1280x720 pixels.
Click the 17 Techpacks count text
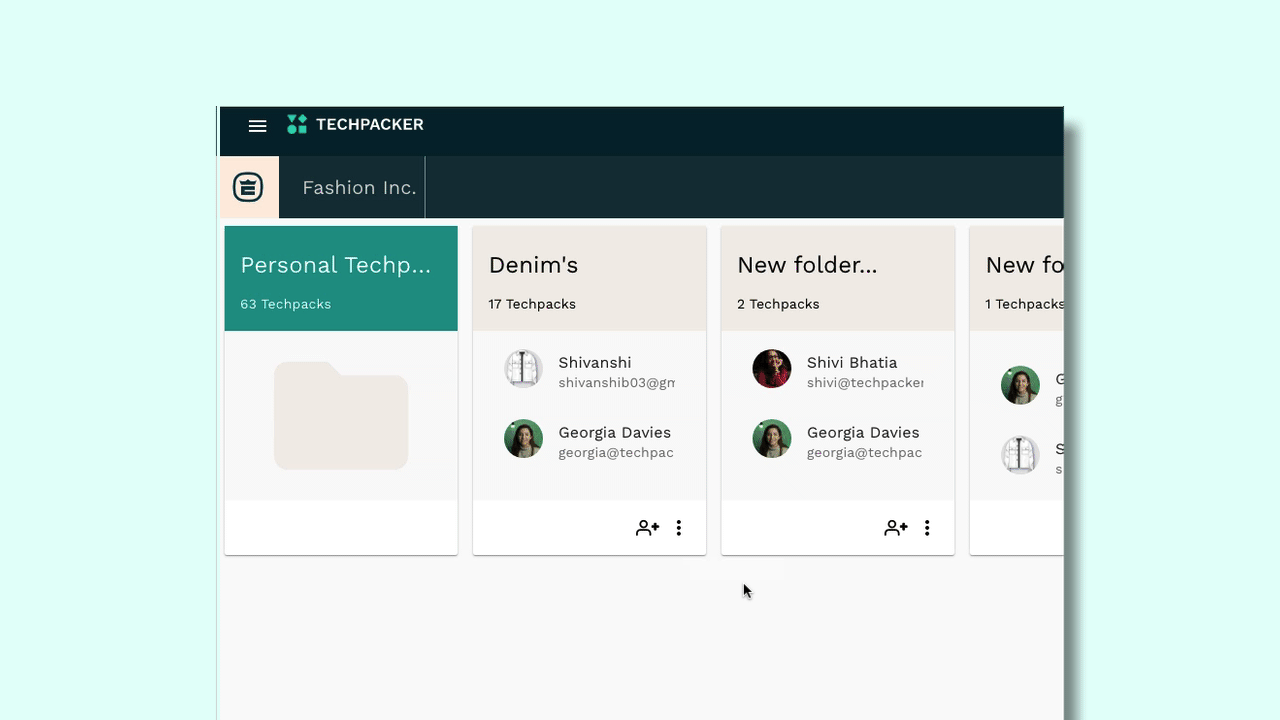coord(532,304)
